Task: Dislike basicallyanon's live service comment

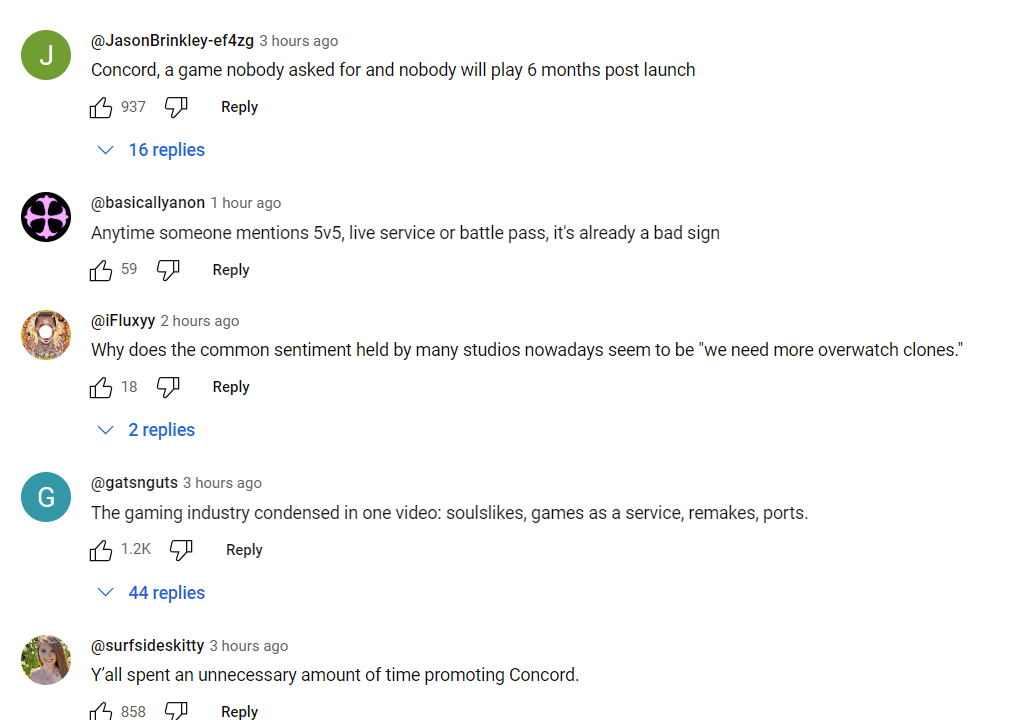Action: tap(168, 270)
